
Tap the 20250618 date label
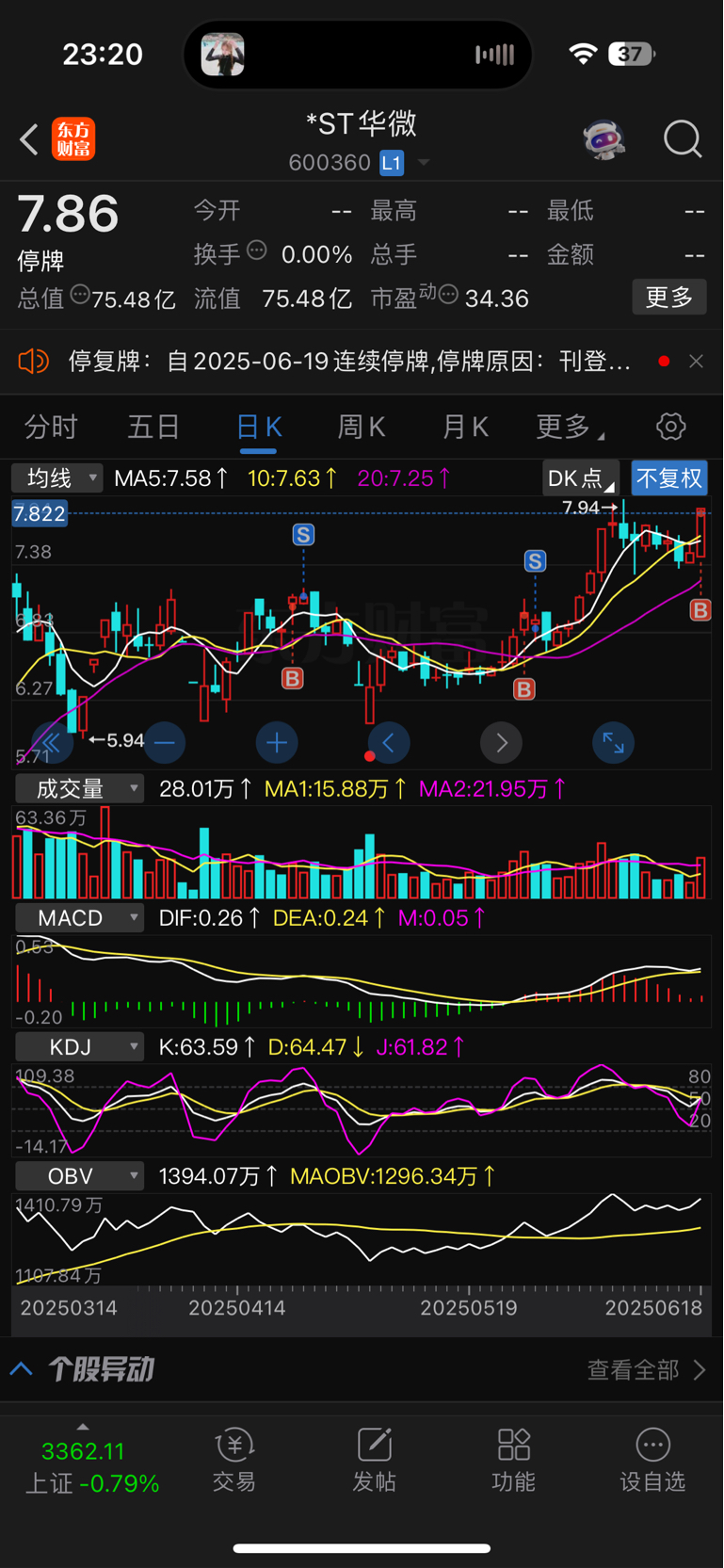tap(653, 1307)
